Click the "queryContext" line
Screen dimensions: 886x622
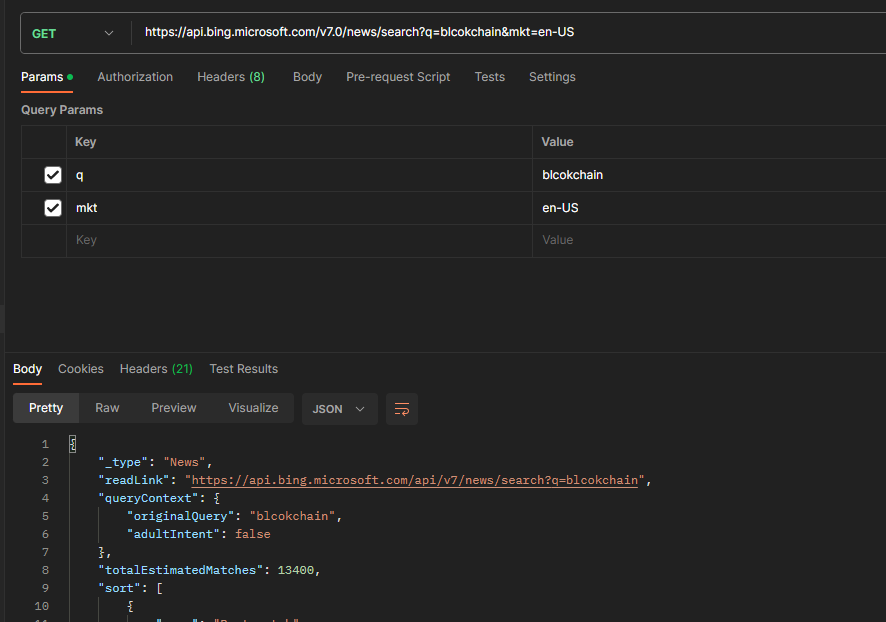(159, 498)
